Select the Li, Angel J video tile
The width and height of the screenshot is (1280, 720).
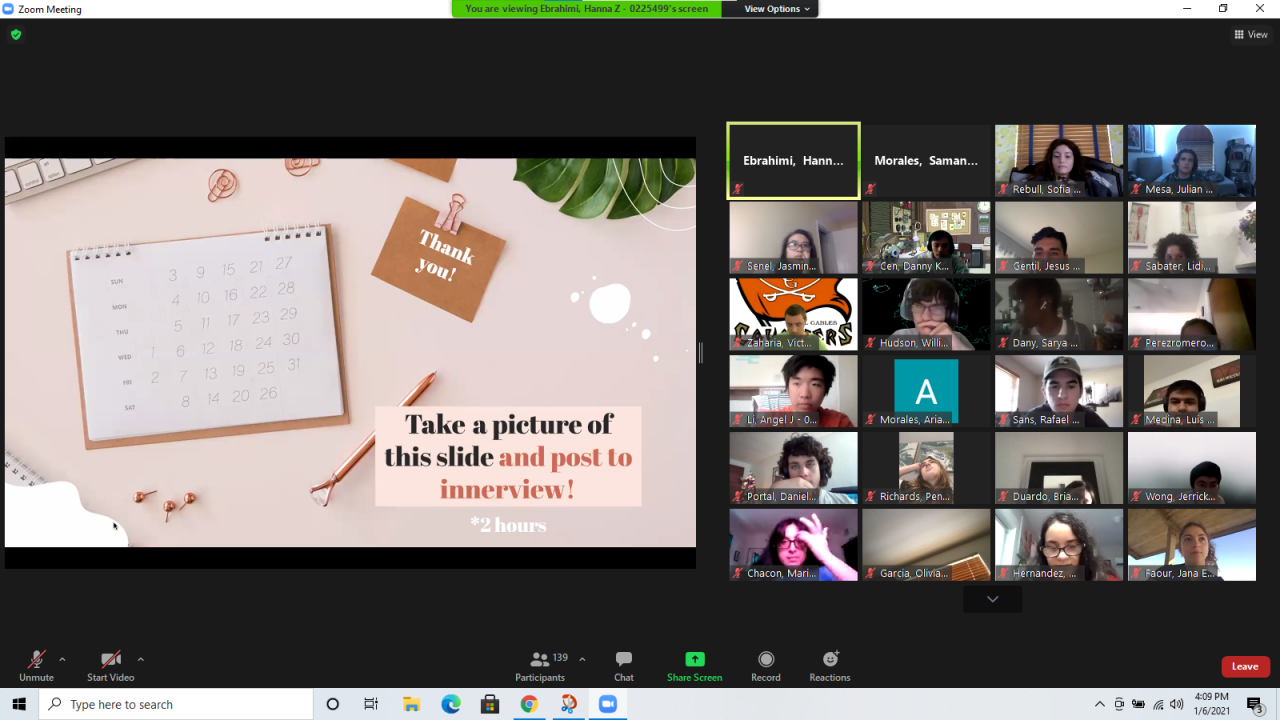[x=793, y=391]
